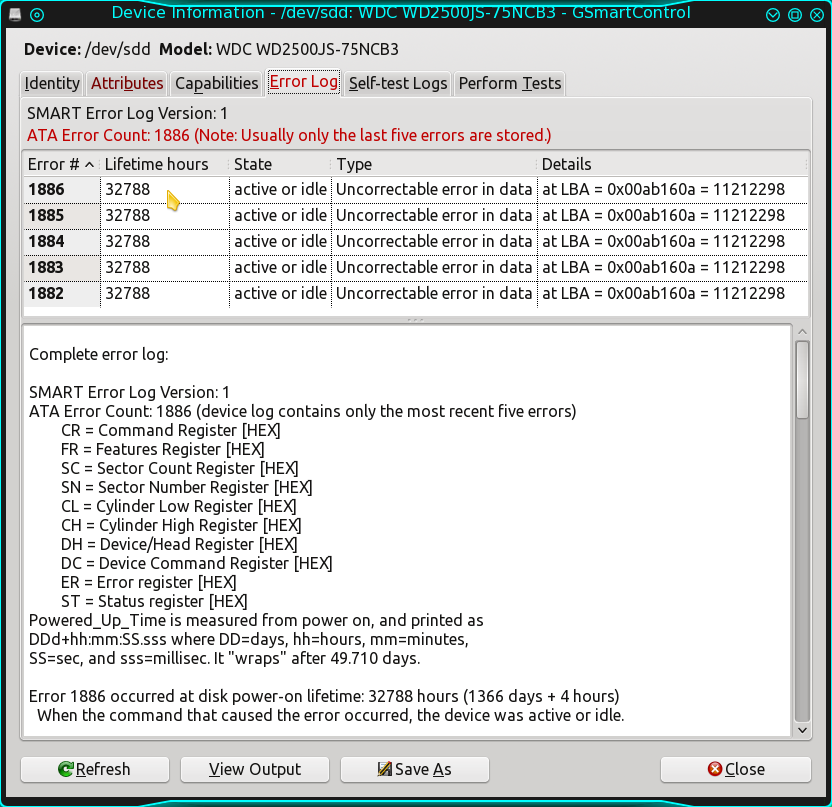Maximize the Device Information window
The width and height of the screenshot is (832, 807).
click(x=795, y=15)
